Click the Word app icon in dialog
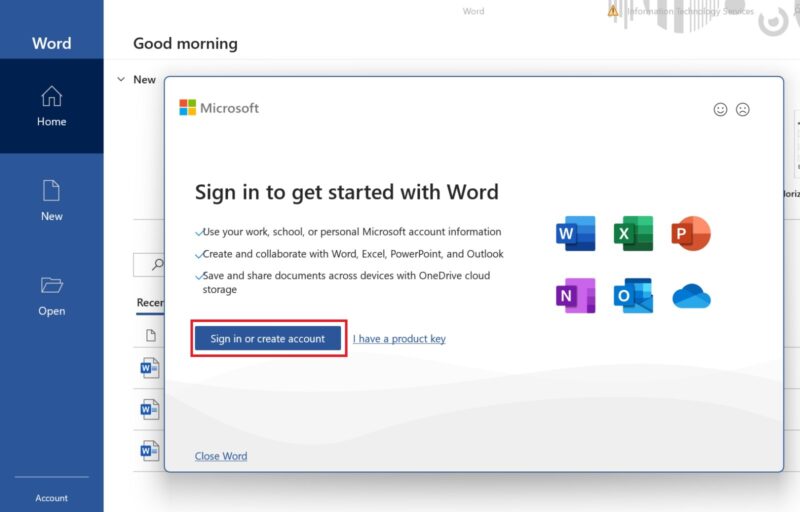800x512 pixels. [x=576, y=234]
